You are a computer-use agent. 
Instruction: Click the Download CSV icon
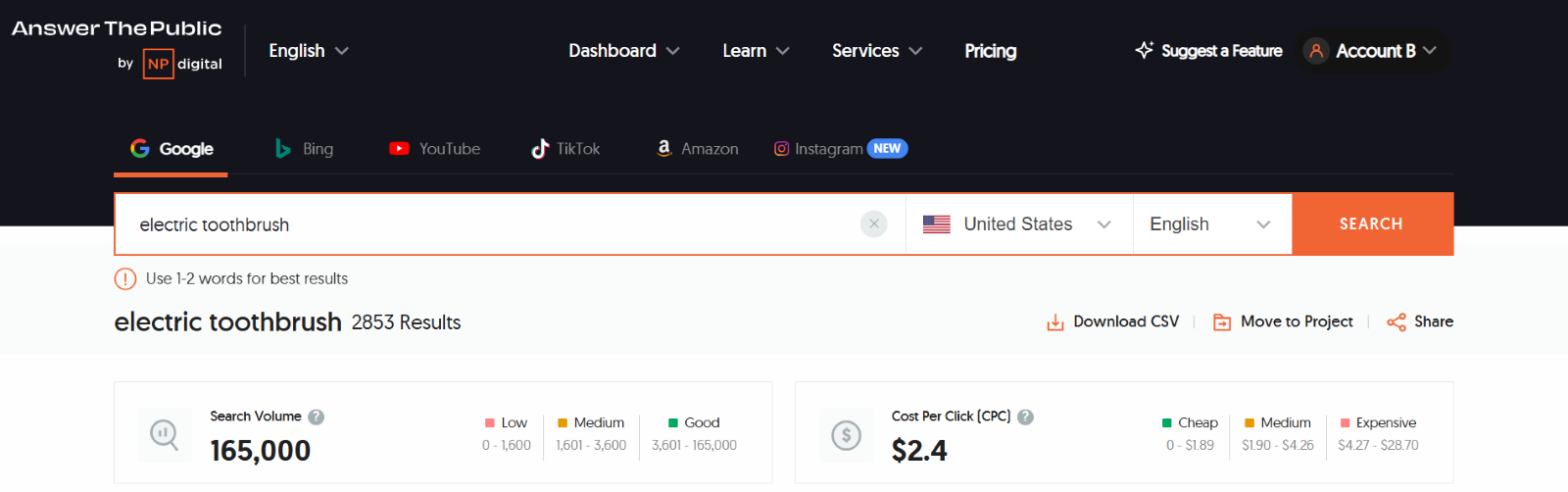tap(1055, 322)
